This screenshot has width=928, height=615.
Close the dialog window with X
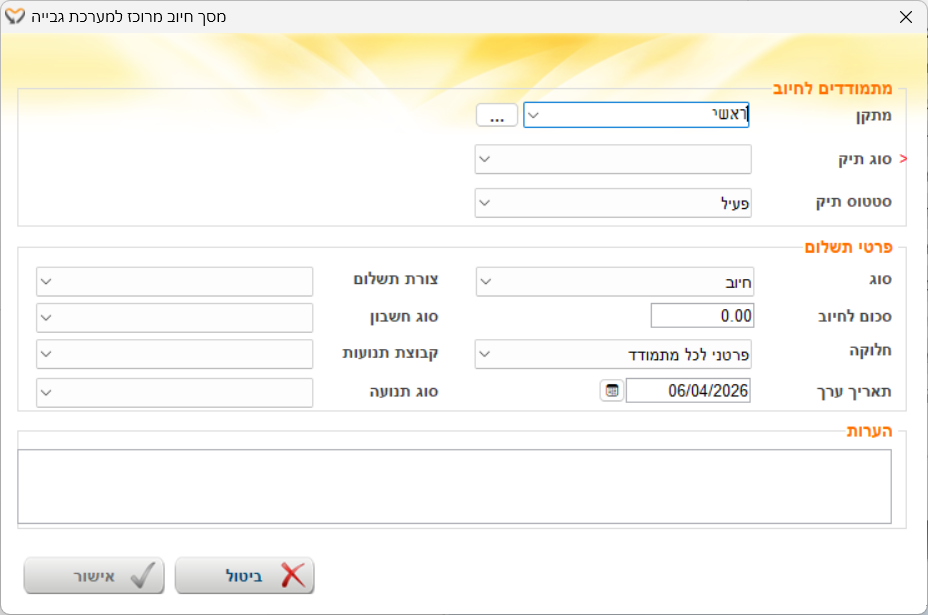(x=905, y=17)
